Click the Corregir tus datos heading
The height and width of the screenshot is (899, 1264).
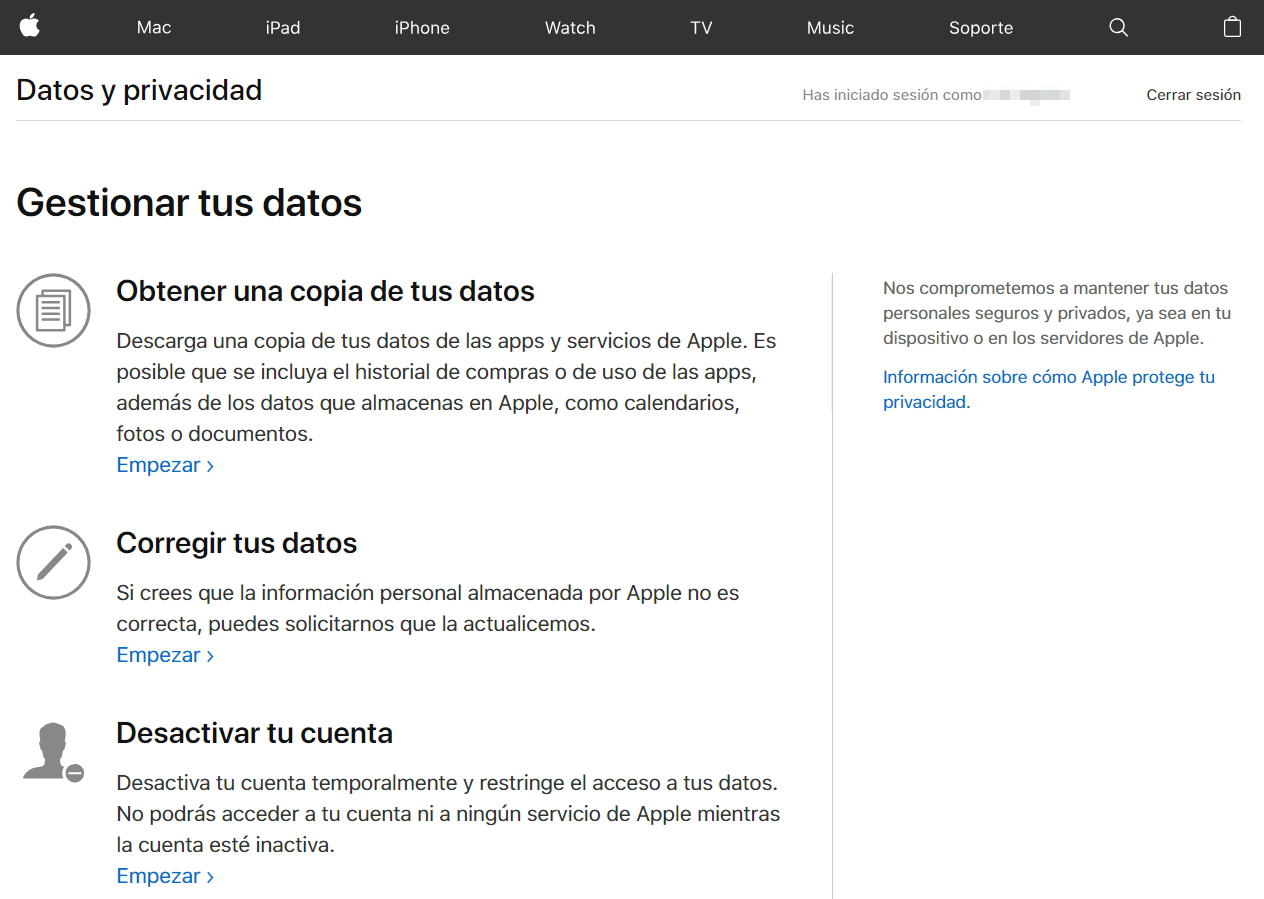pos(237,543)
